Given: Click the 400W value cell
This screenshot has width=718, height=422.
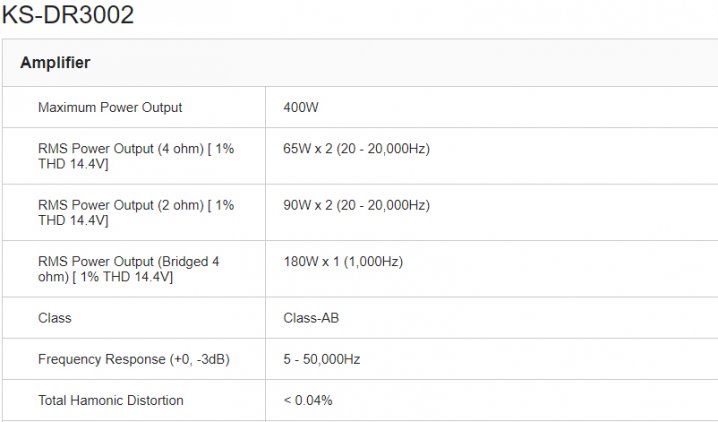Looking at the screenshot, I should pos(300,107).
